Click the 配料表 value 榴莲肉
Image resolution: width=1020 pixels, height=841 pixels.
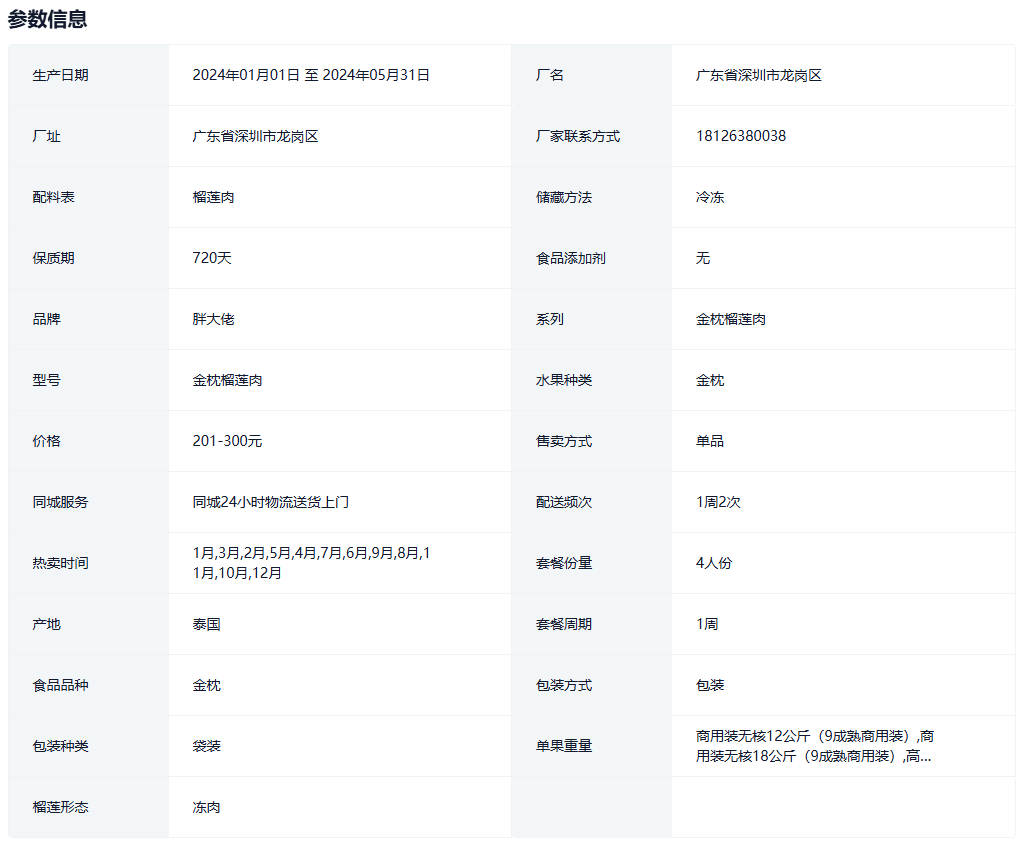click(213, 197)
